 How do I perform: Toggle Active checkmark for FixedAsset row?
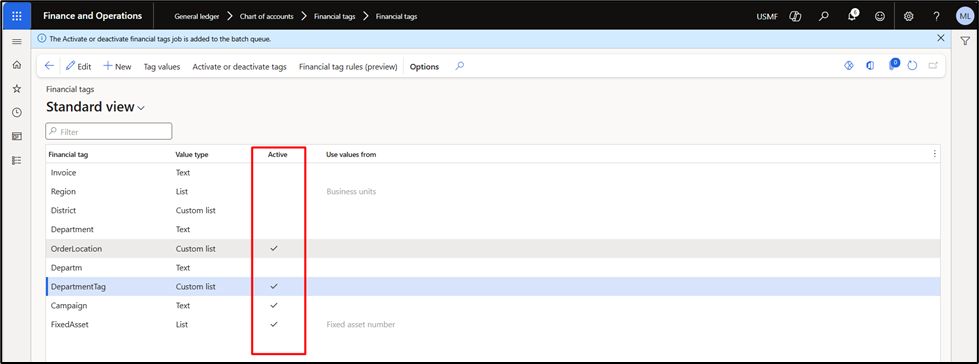coord(273,325)
